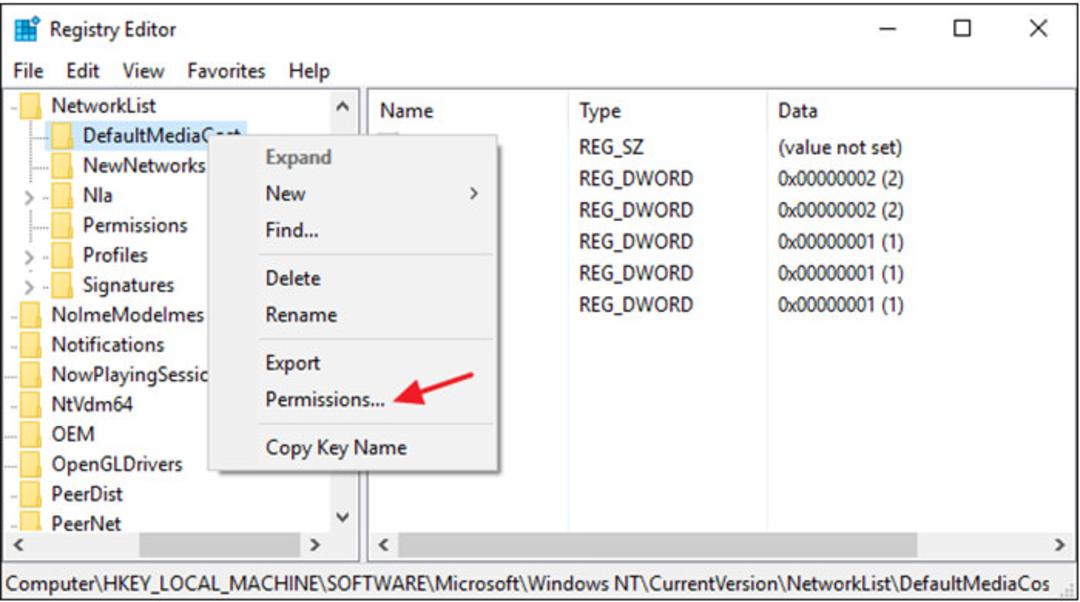1080x602 pixels.
Task: Expand the Signatures key
Action: pyautogui.click(x=29, y=287)
